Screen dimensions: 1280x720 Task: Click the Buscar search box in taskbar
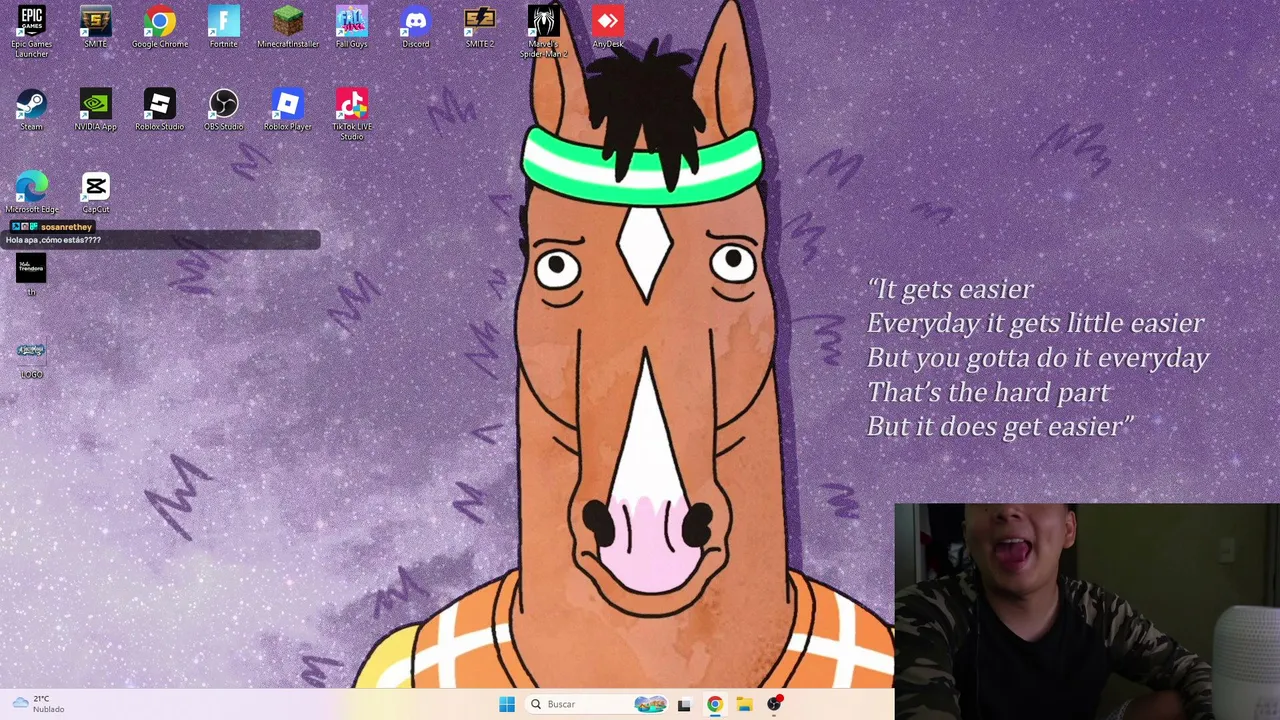(597, 704)
